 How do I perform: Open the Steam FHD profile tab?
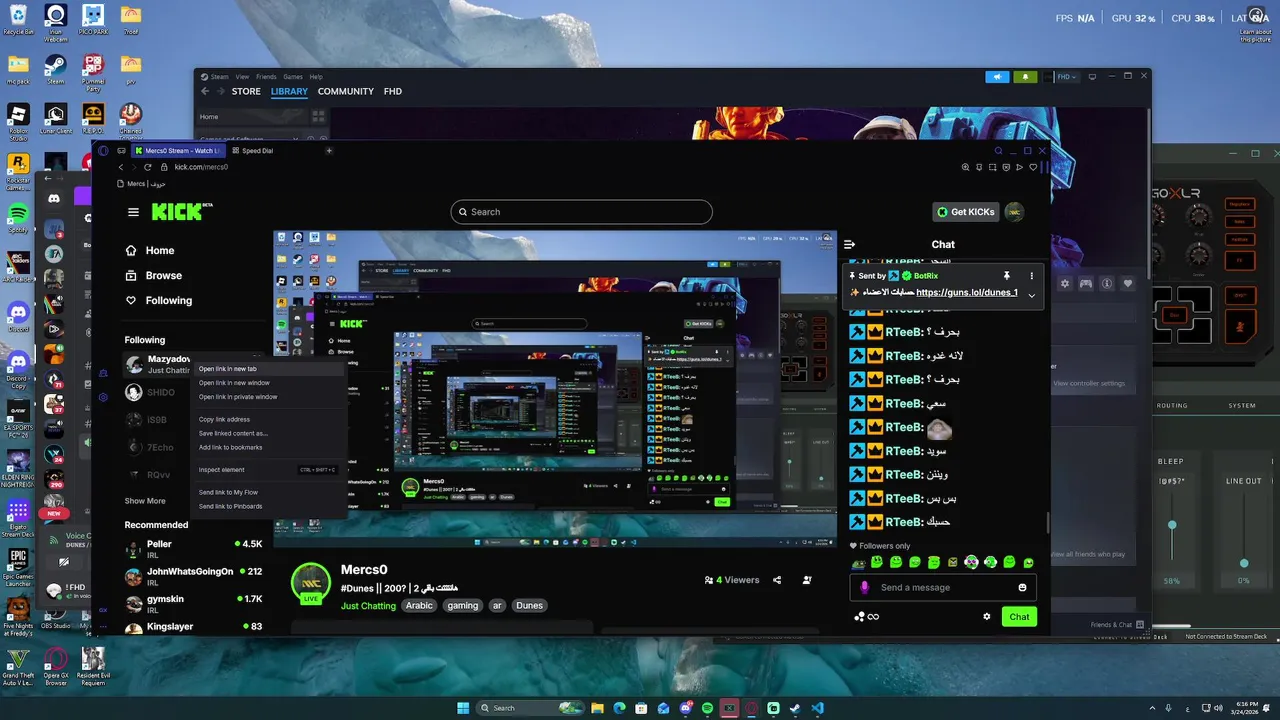pyautogui.click(x=393, y=91)
